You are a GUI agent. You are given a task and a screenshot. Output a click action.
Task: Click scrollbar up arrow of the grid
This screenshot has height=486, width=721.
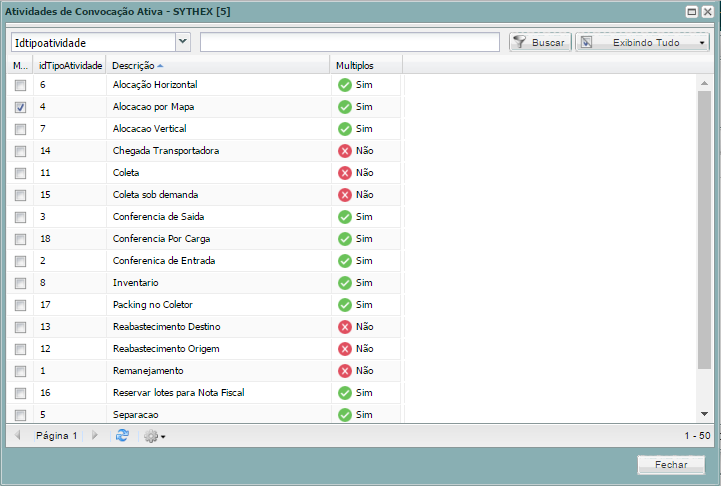click(x=704, y=83)
